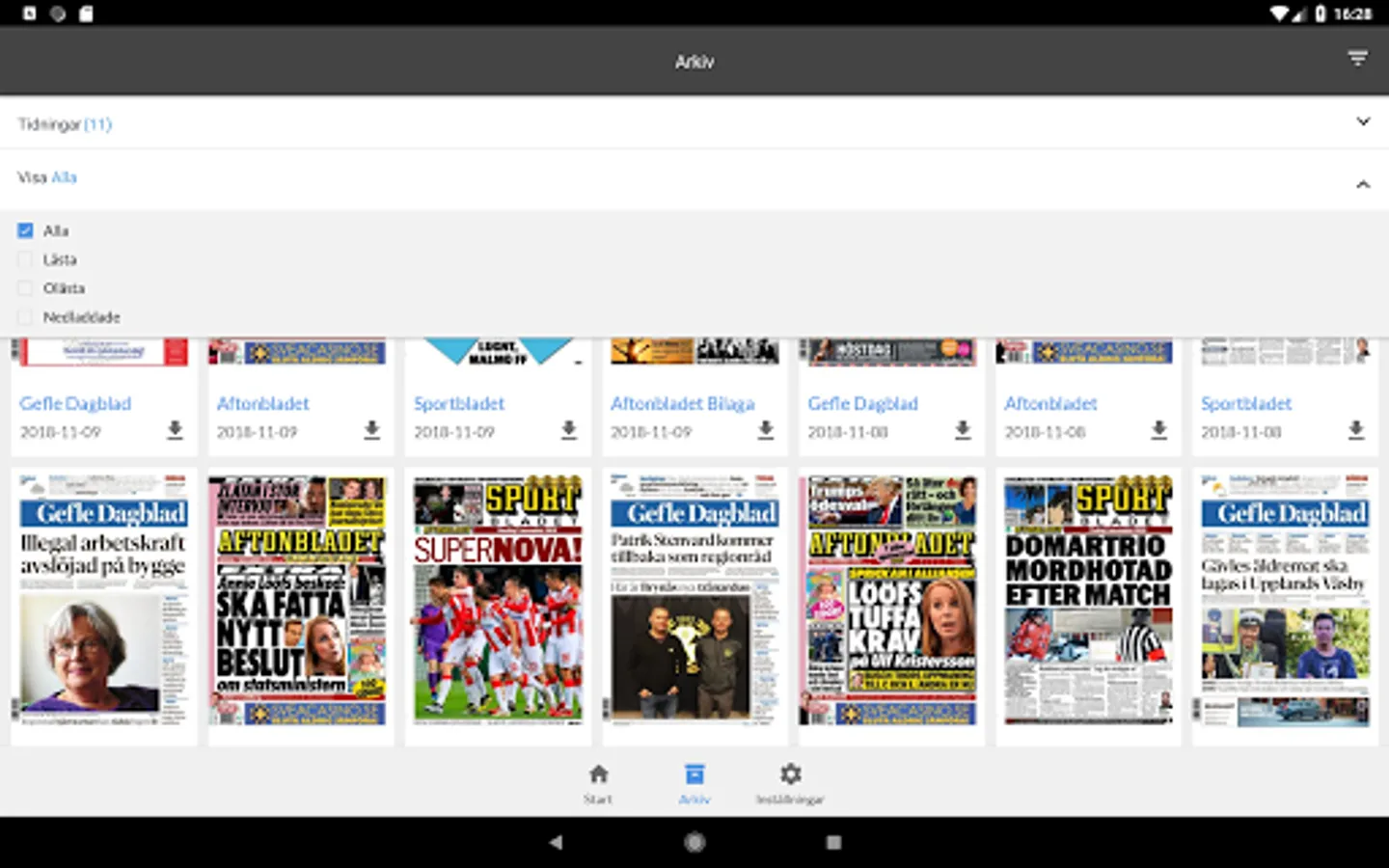Tap the Android recent apps button

coord(833,842)
